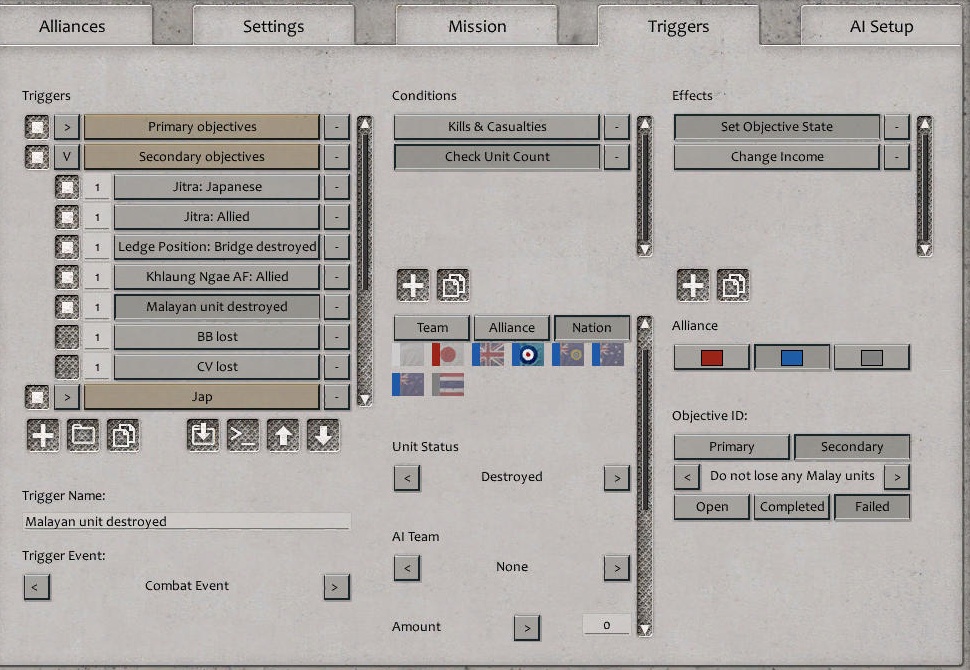
Task: Click the import trigger icon with downward arrow in box
Action: tap(203, 436)
